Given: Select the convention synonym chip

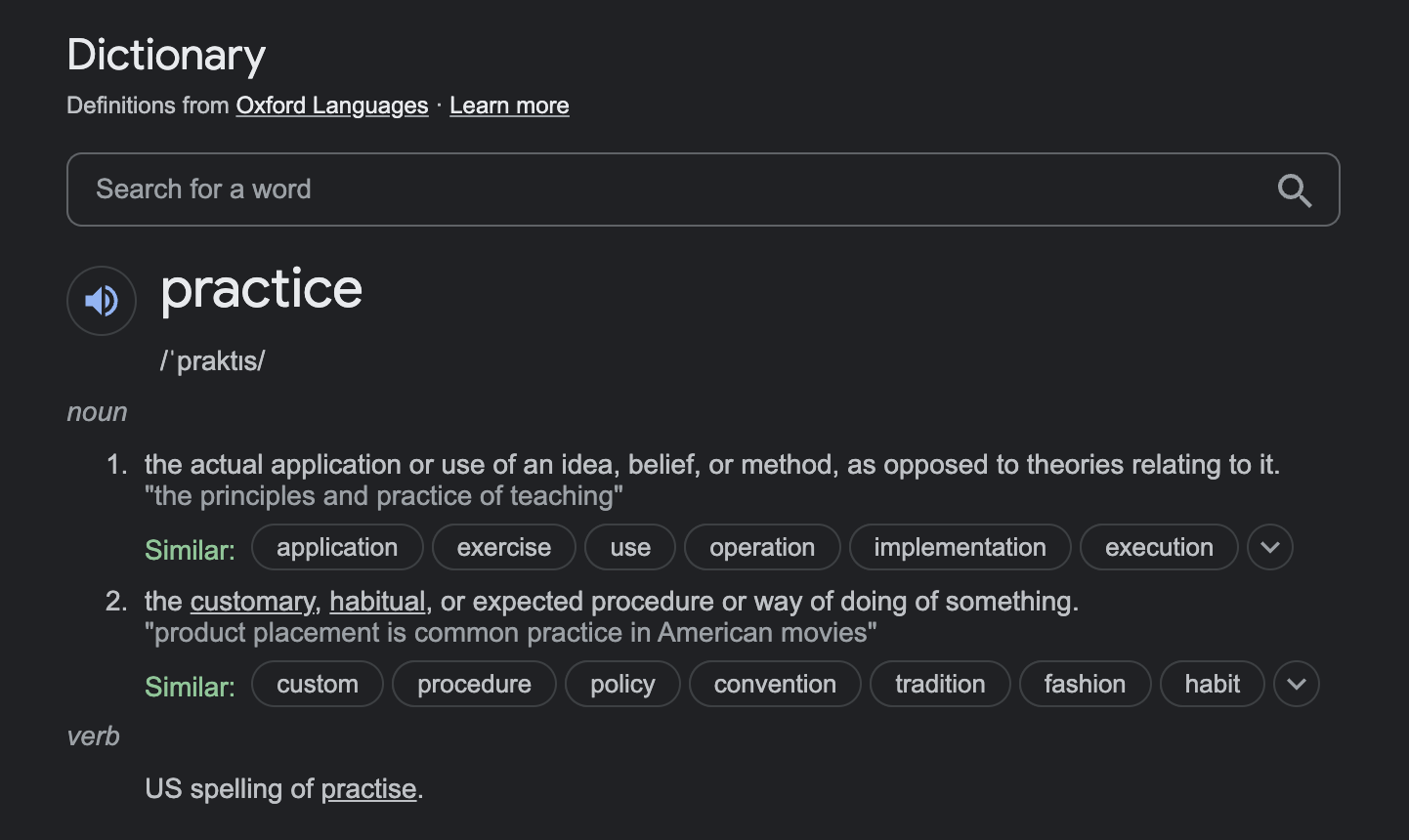Looking at the screenshot, I should [775, 684].
